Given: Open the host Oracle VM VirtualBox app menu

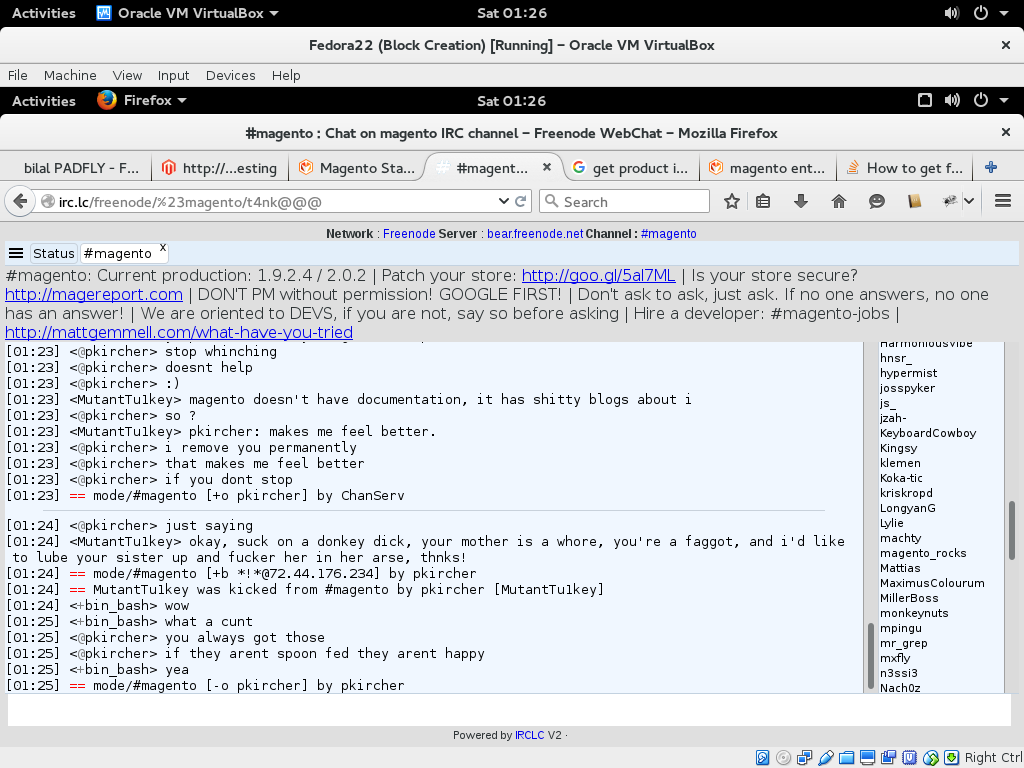Looking at the screenshot, I should [x=187, y=13].
